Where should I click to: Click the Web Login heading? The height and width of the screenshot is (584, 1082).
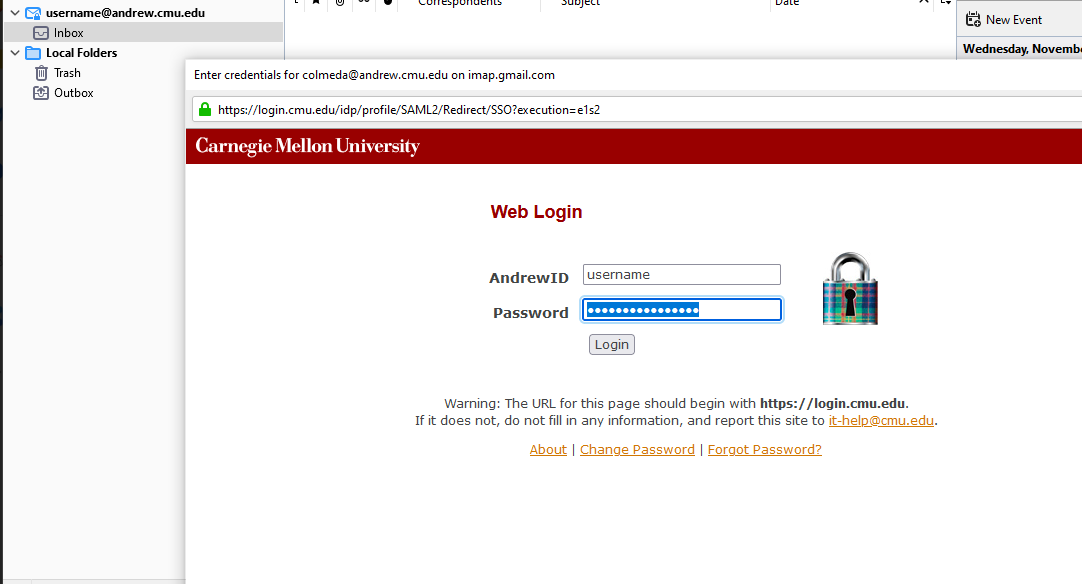536,212
